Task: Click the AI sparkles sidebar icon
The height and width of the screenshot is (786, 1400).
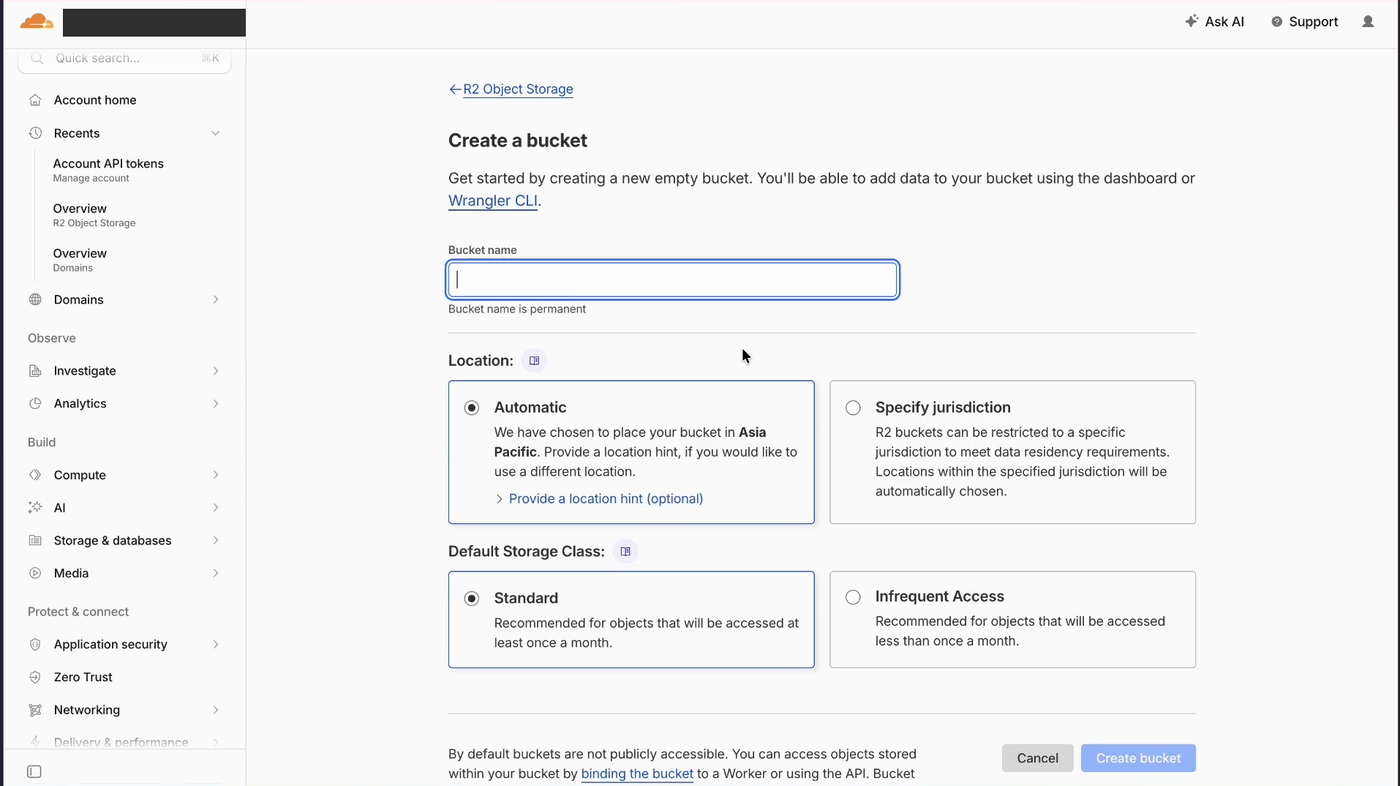Action: [x=35, y=508]
